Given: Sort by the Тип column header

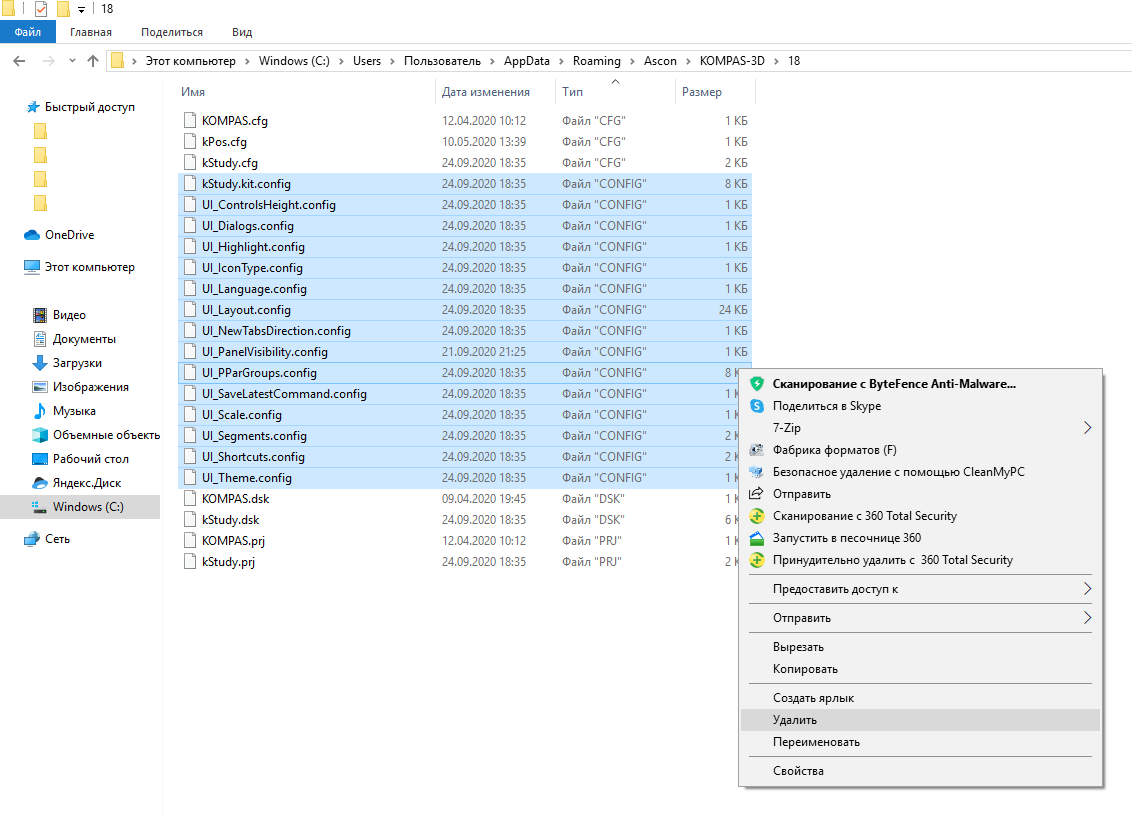Looking at the screenshot, I should [x=615, y=92].
